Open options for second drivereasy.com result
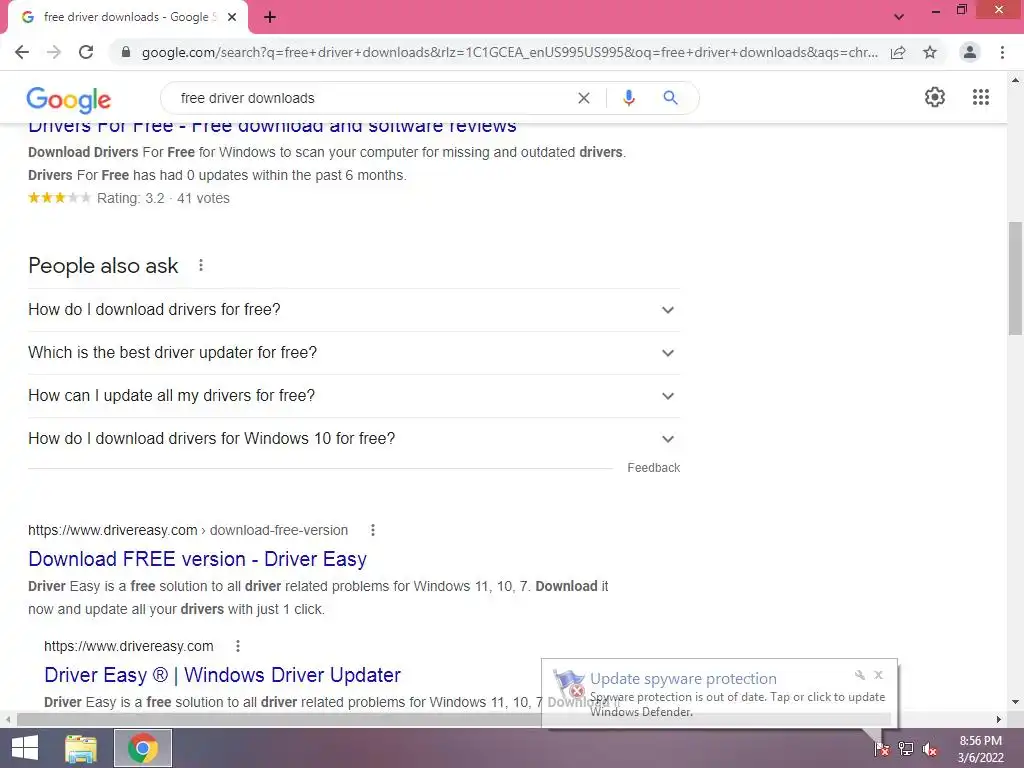This screenshot has width=1024, height=768. pyautogui.click(x=238, y=646)
